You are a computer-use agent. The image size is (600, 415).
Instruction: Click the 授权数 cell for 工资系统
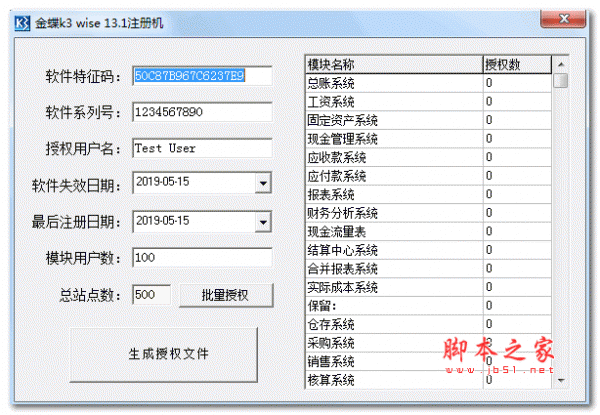[x=517, y=102]
